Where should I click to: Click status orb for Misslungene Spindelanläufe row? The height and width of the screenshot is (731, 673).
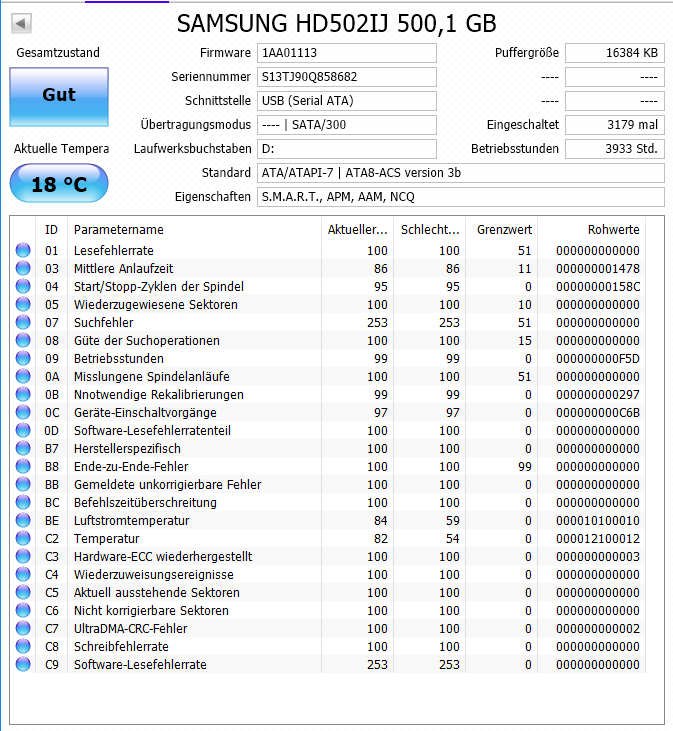[23, 376]
